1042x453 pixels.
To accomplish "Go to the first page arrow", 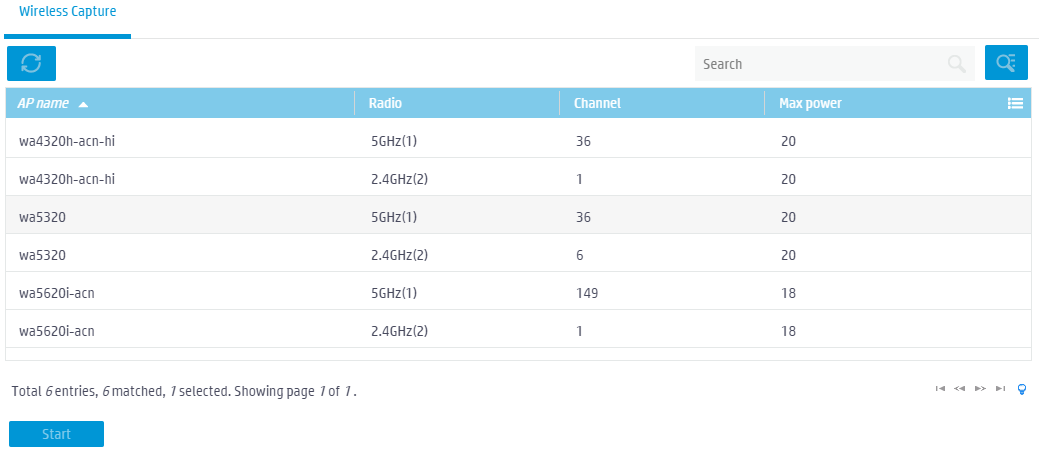I will [940, 389].
